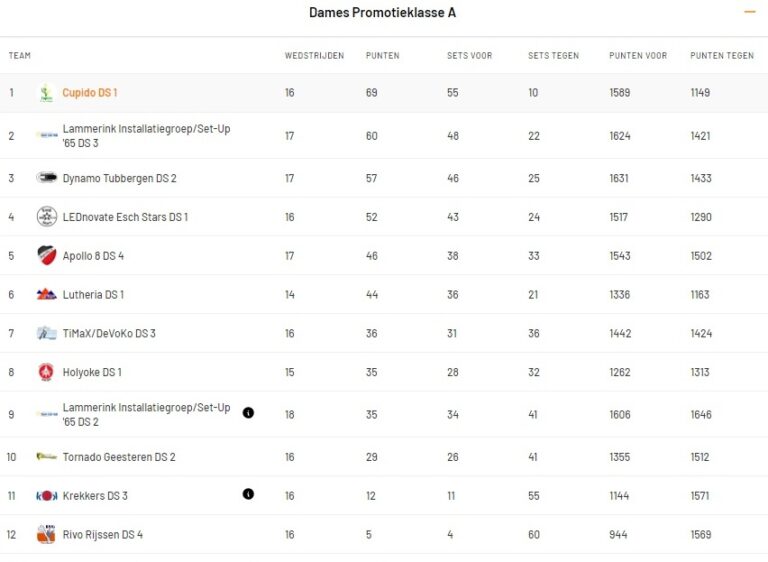Click the Dynamo Tubbergen DS 2 logo
Image resolution: width=768 pixels, height=562 pixels.
[47, 178]
